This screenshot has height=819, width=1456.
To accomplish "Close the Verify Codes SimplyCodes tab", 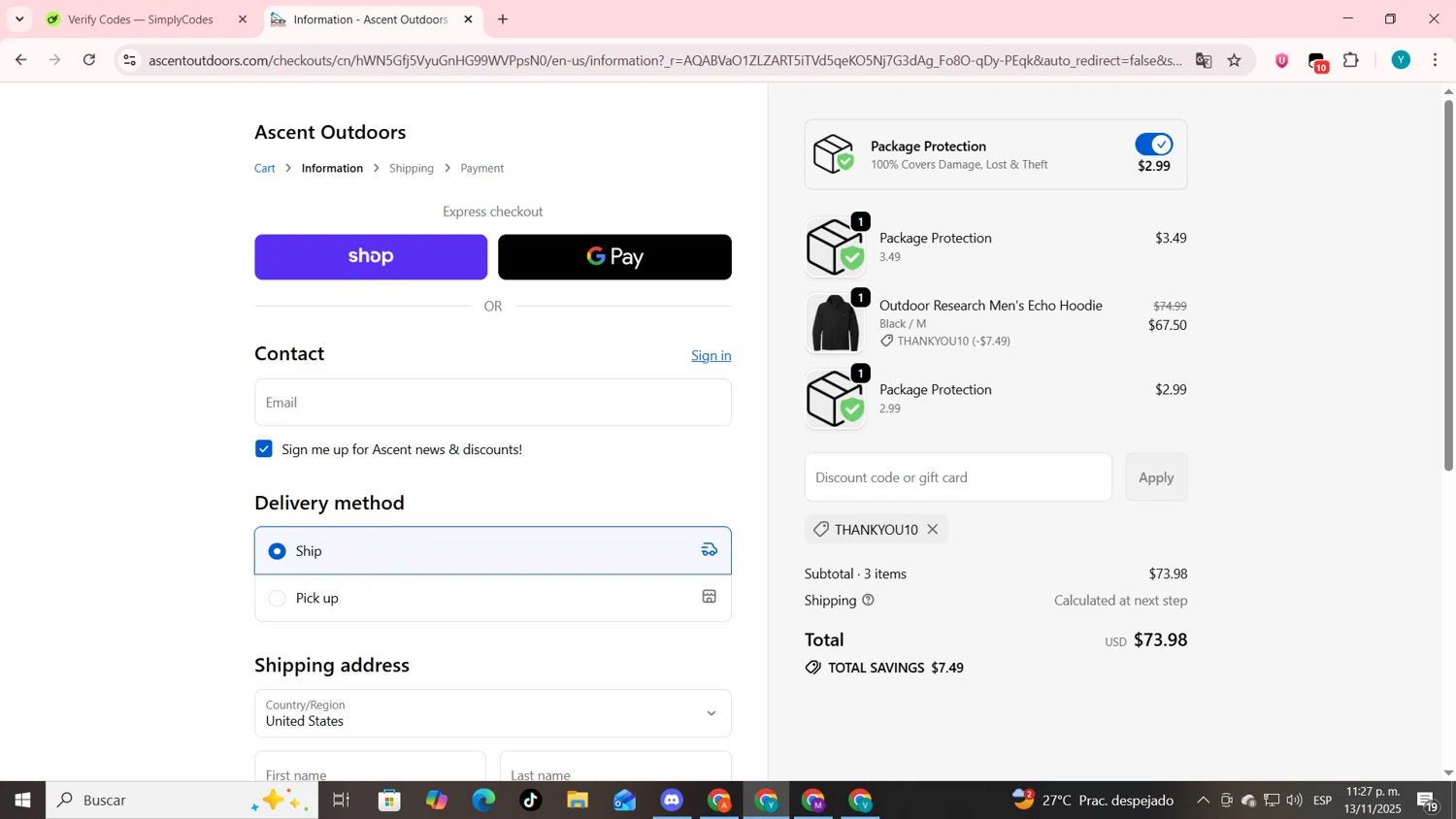I will [243, 19].
